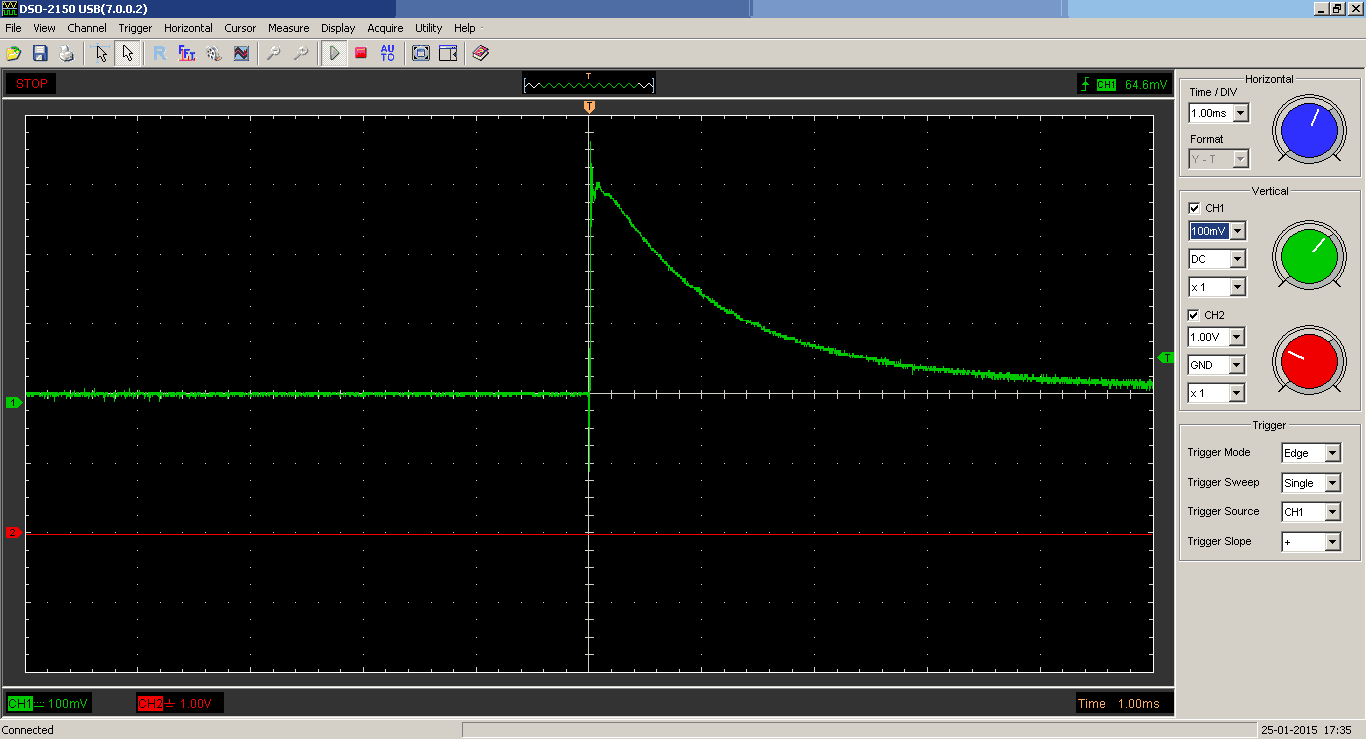
Task: Open the Help menu
Action: click(464, 28)
